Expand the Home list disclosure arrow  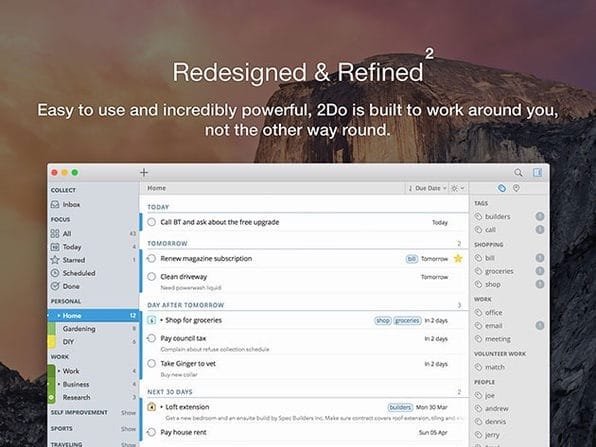[59, 315]
